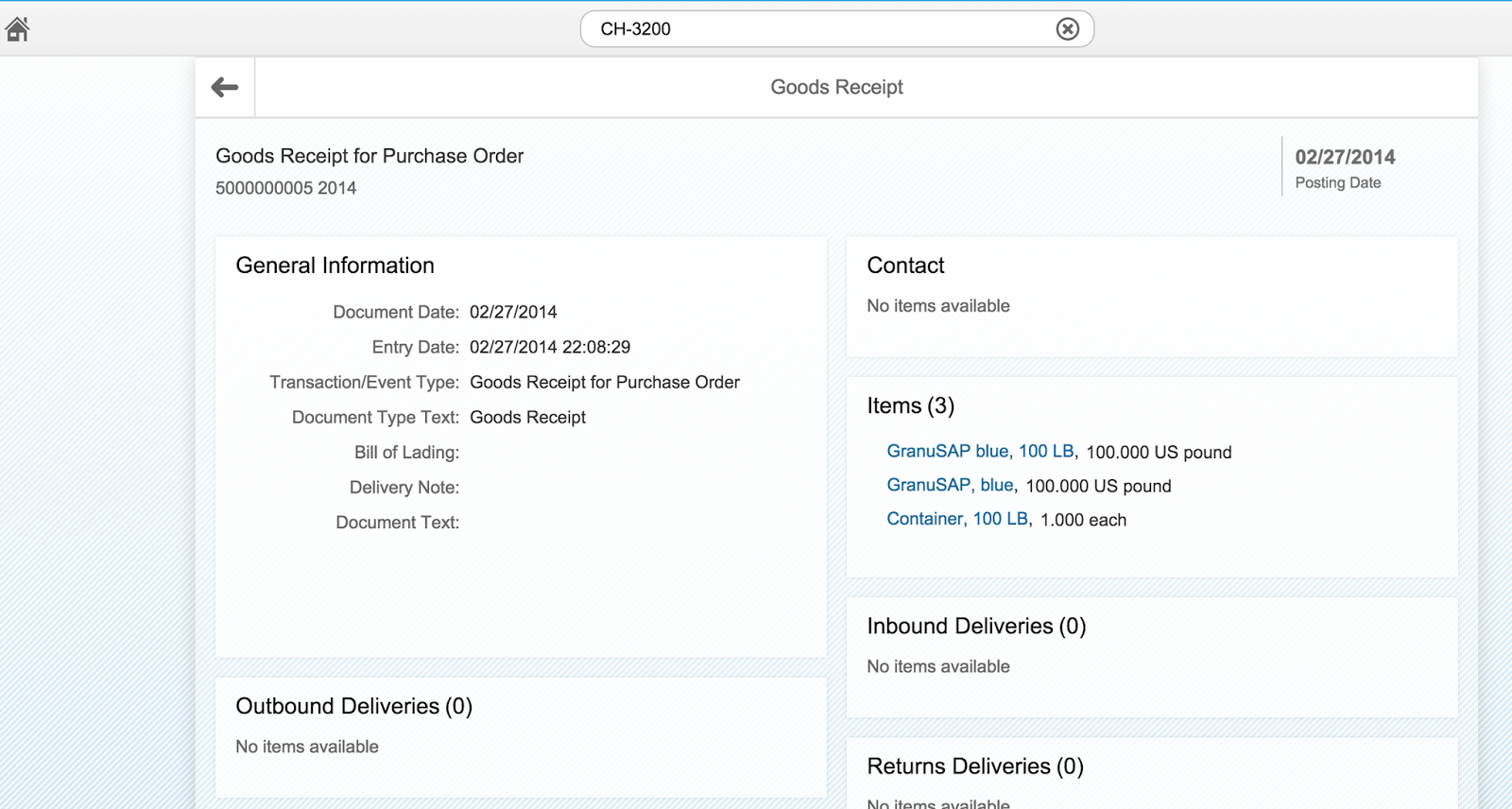Click the bold 02/27/2014 posting date
The image size is (1512, 809).
click(1345, 157)
